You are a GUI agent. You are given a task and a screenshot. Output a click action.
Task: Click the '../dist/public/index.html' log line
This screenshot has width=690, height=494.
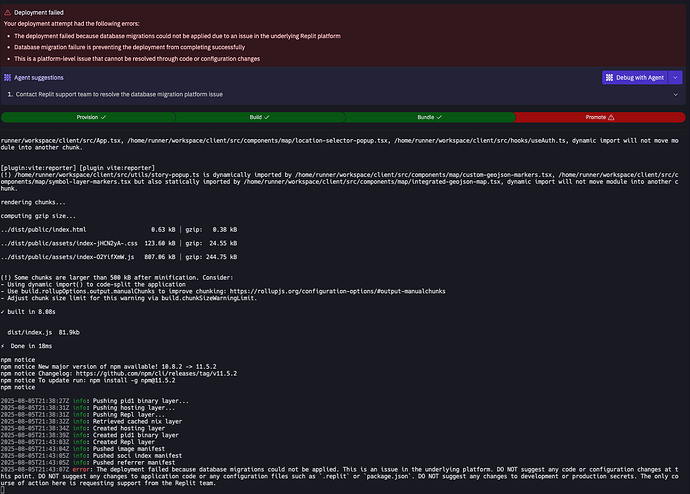pyautogui.click(x=119, y=230)
